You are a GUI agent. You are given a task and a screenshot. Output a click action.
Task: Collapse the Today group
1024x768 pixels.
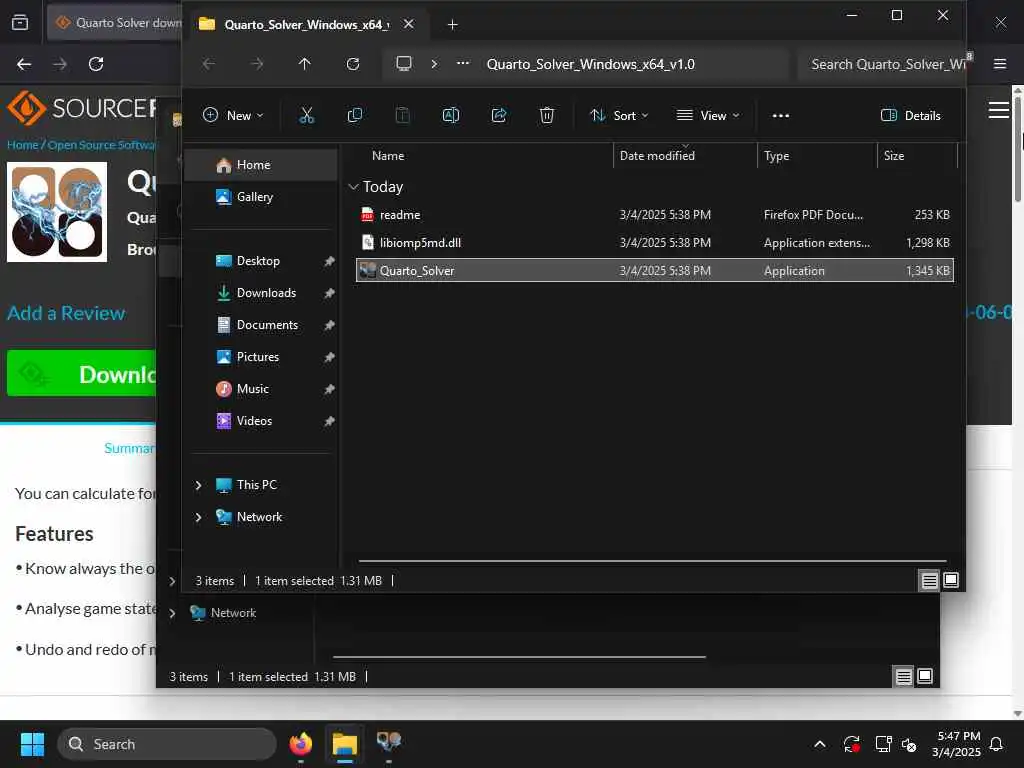click(353, 187)
